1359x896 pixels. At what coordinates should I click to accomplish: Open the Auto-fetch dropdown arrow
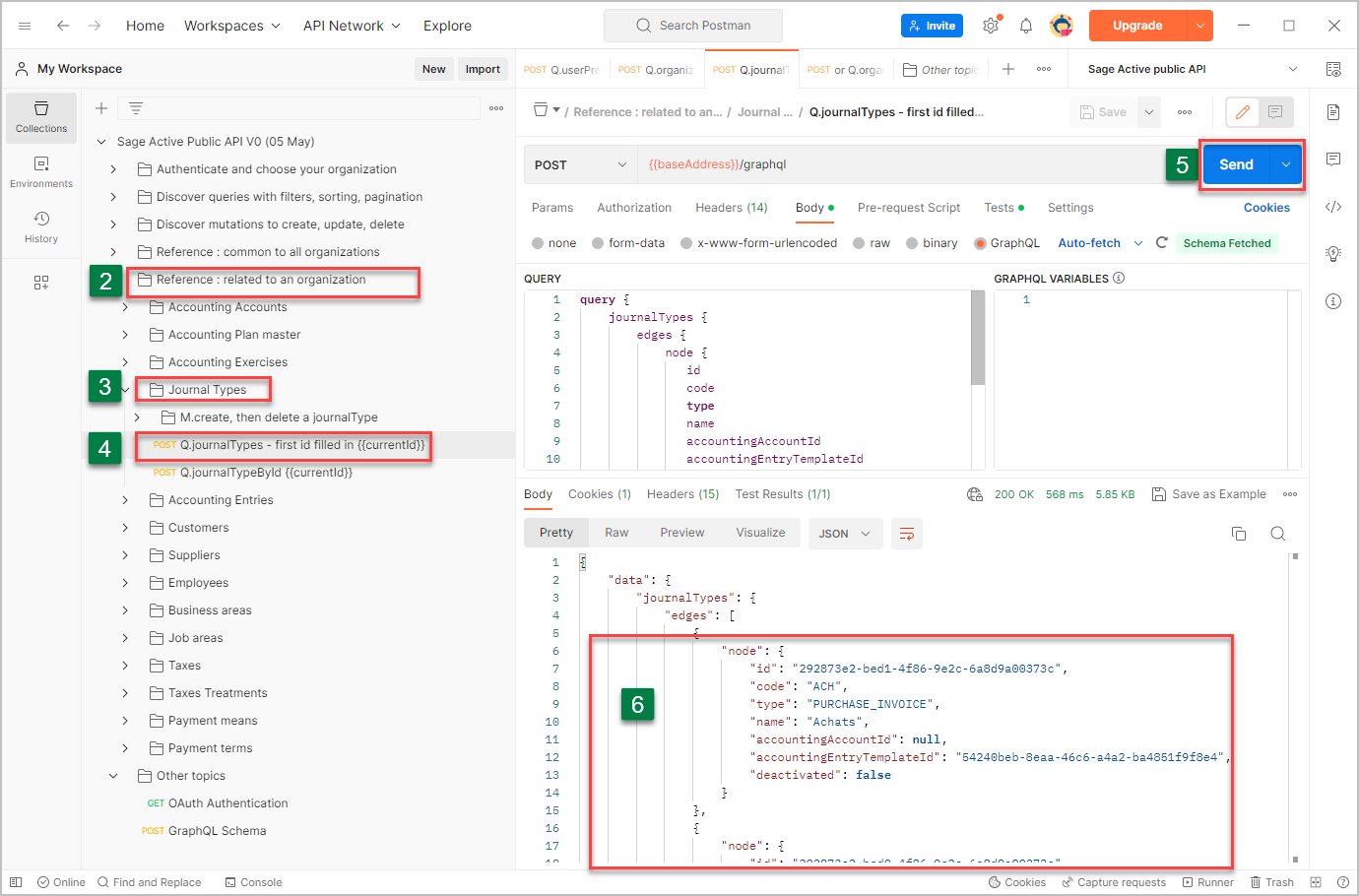tap(1138, 243)
